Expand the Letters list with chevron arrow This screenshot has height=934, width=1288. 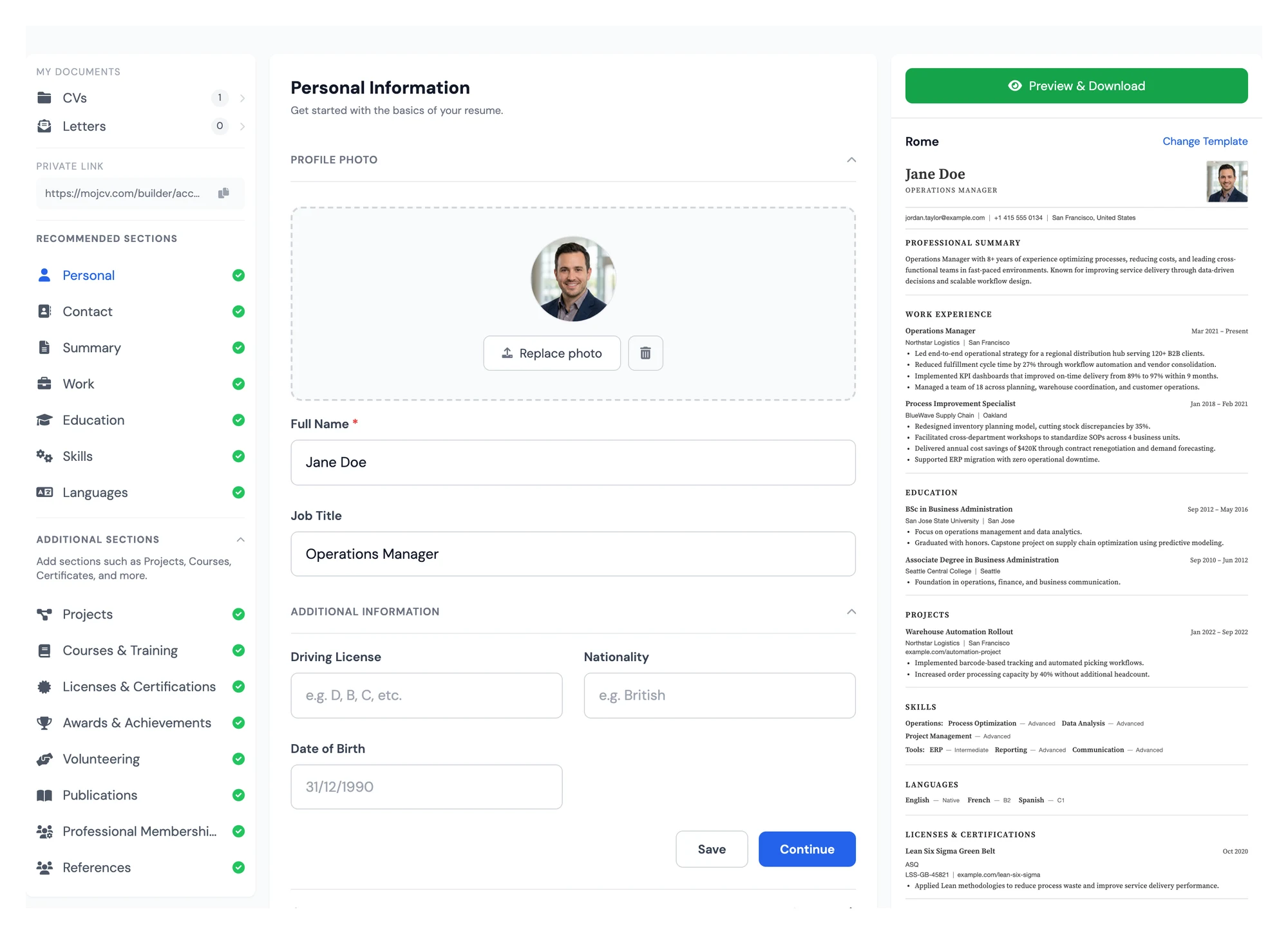point(242,126)
